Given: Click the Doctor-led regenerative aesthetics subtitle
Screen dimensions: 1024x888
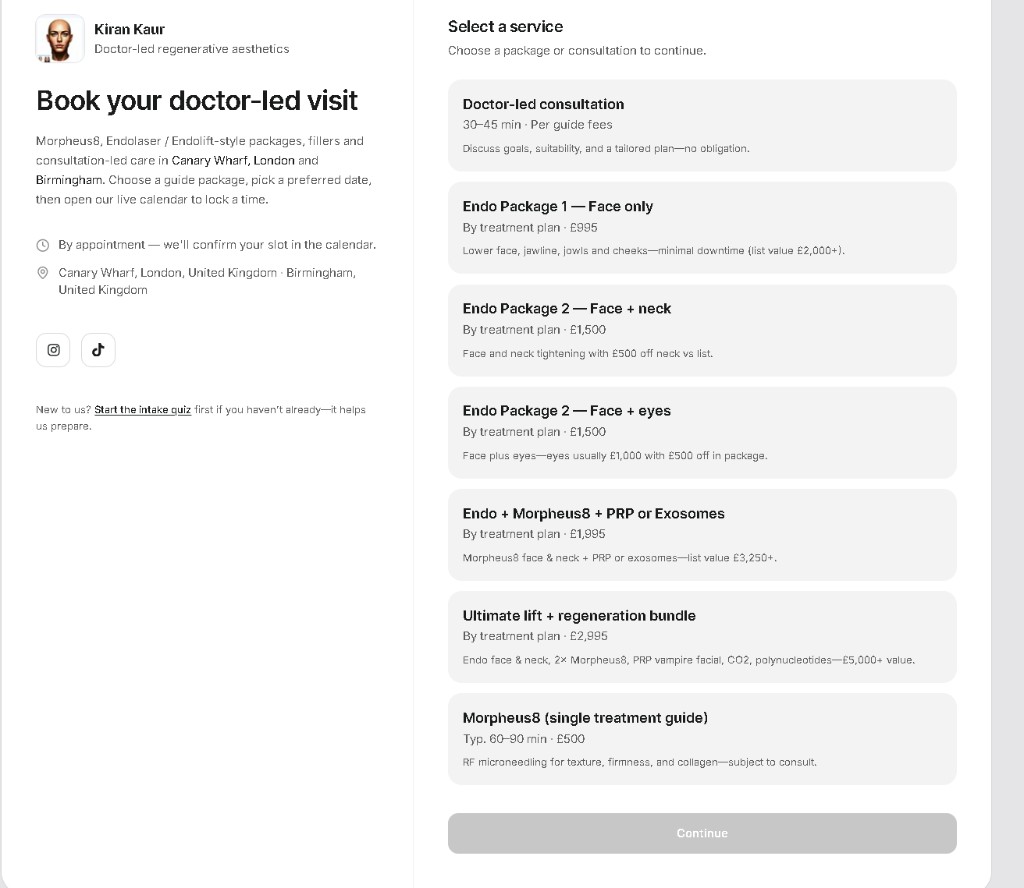Looking at the screenshot, I should click(191, 49).
